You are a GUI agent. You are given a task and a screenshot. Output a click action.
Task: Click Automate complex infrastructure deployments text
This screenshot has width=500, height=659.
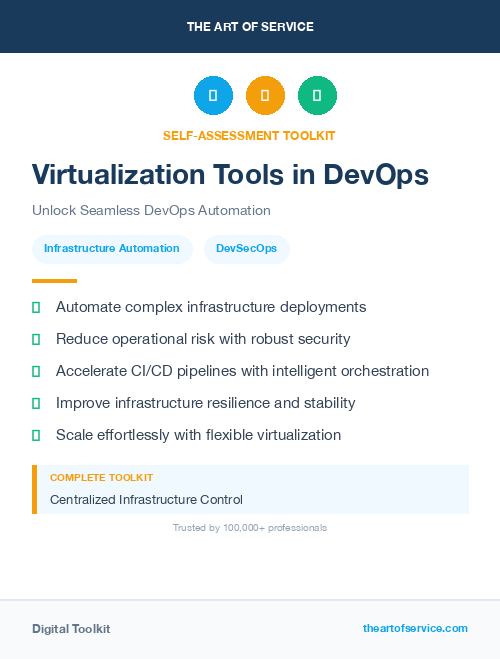[211, 307]
